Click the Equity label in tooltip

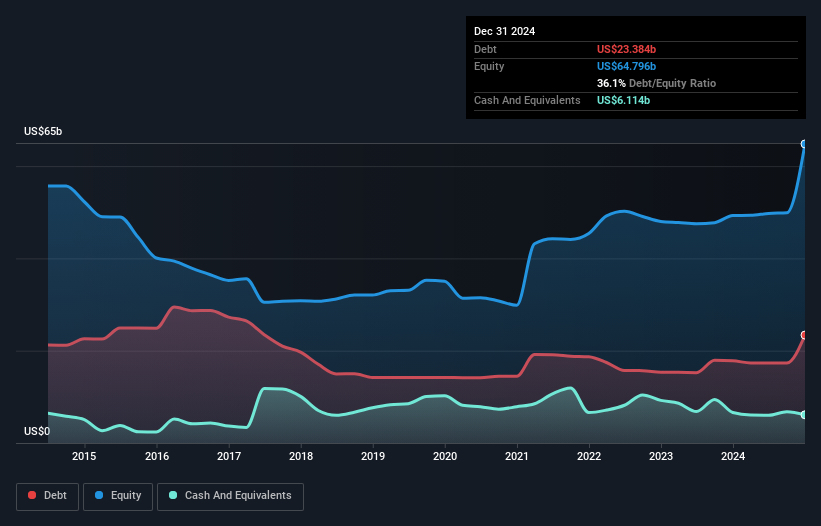pos(489,66)
